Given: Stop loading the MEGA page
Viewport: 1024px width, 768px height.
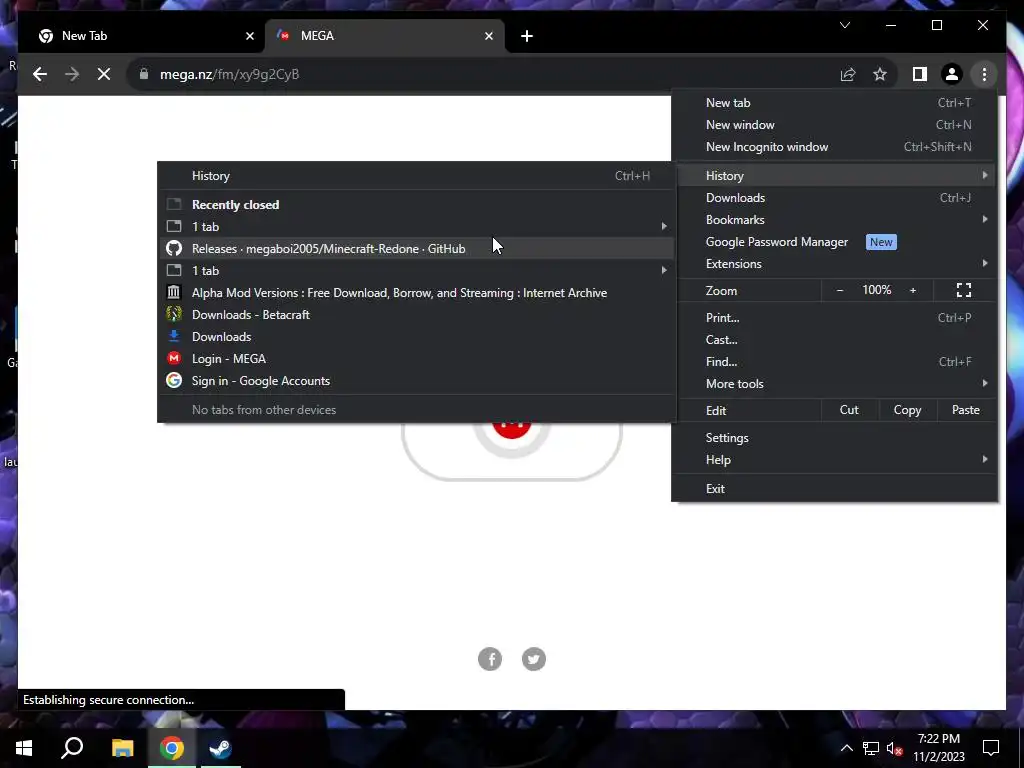Looking at the screenshot, I should (x=104, y=74).
